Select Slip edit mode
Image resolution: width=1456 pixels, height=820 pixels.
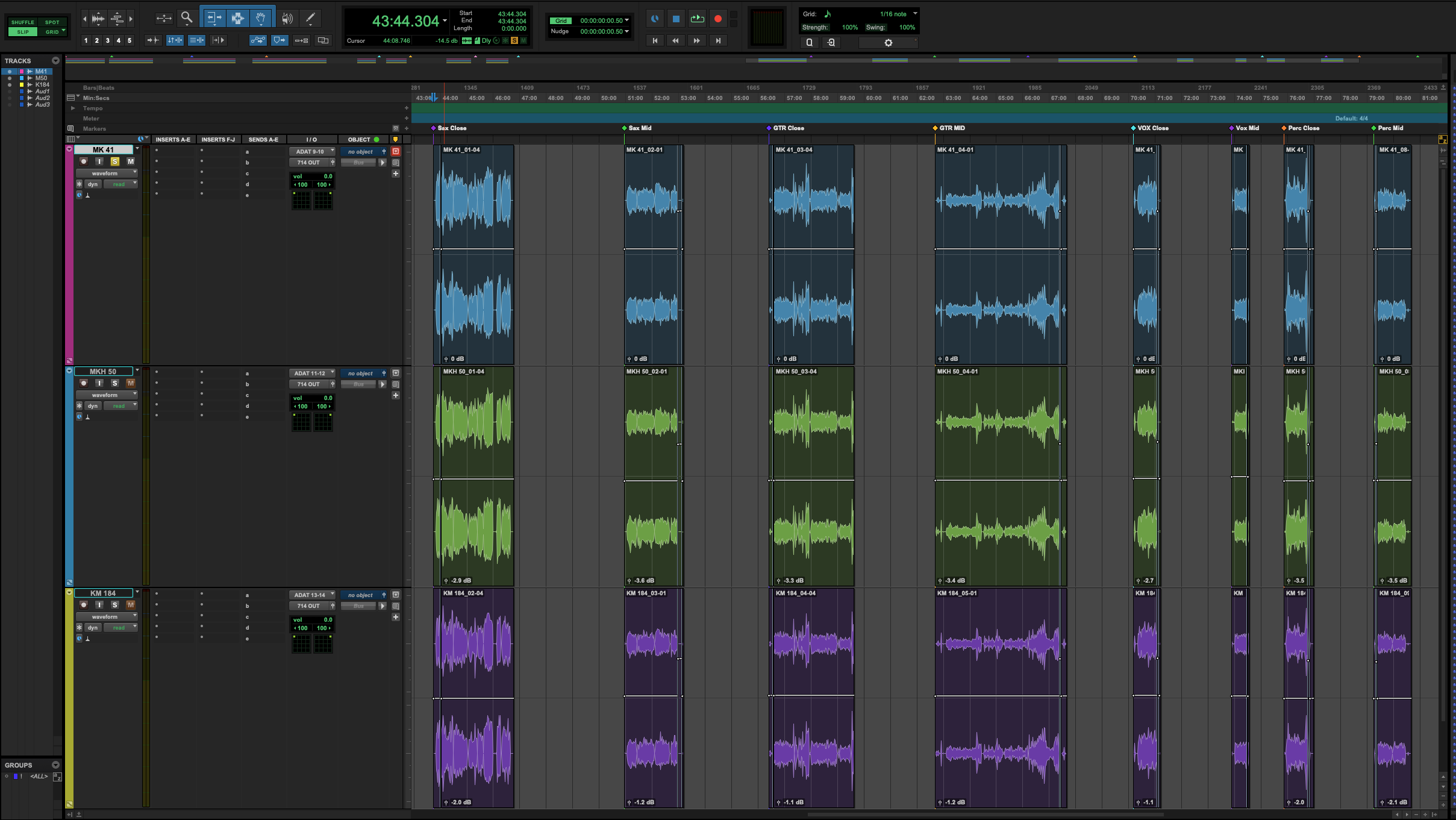pos(23,32)
